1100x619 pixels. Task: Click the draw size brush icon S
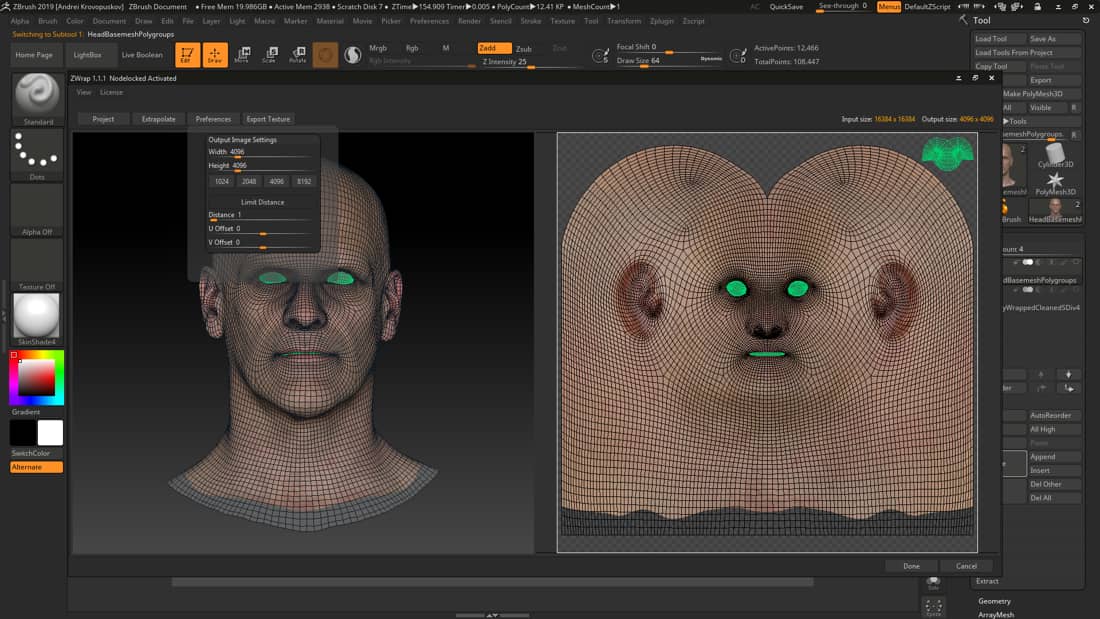(x=601, y=55)
